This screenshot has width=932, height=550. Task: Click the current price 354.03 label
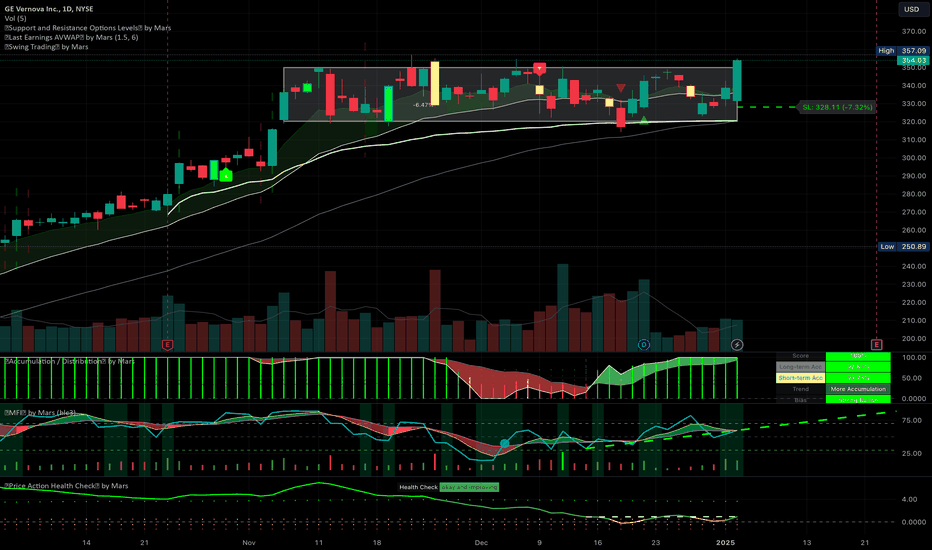(914, 60)
